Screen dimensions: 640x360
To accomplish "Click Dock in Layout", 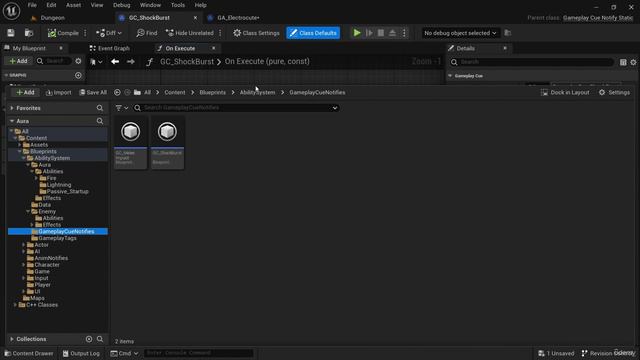I will click(x=565, y=93).
